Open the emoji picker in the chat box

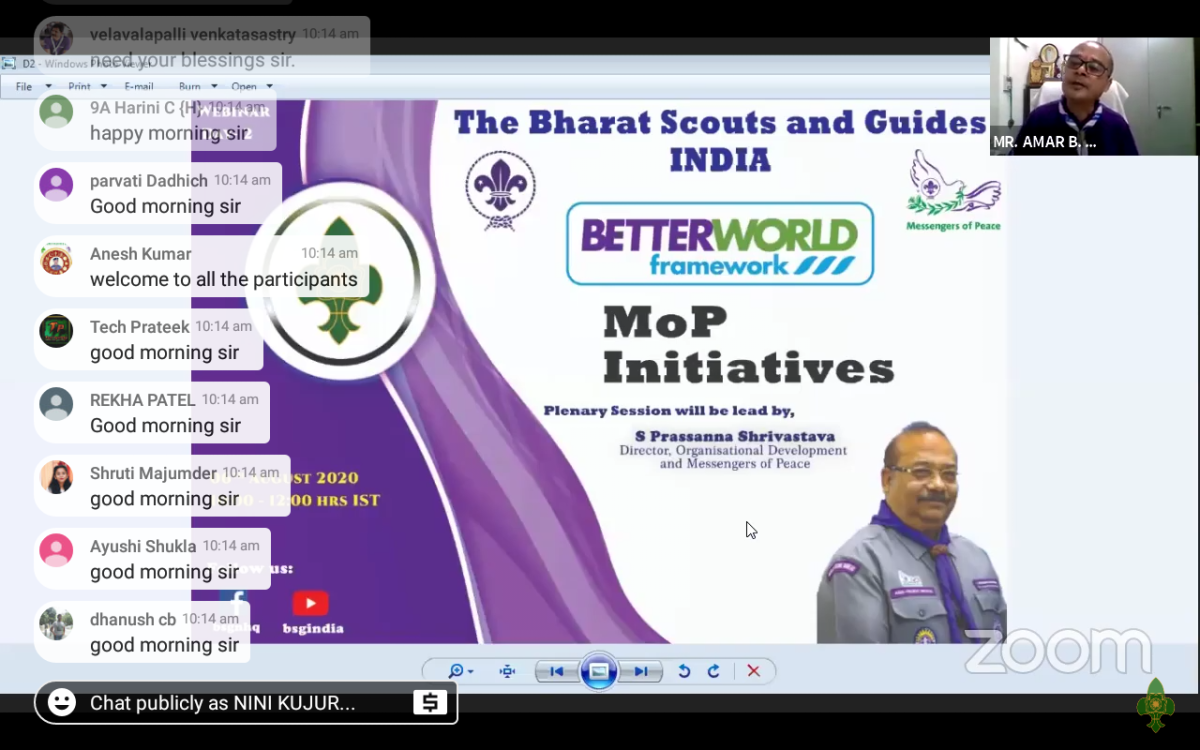pyautogui.click(x=61, y=703)
